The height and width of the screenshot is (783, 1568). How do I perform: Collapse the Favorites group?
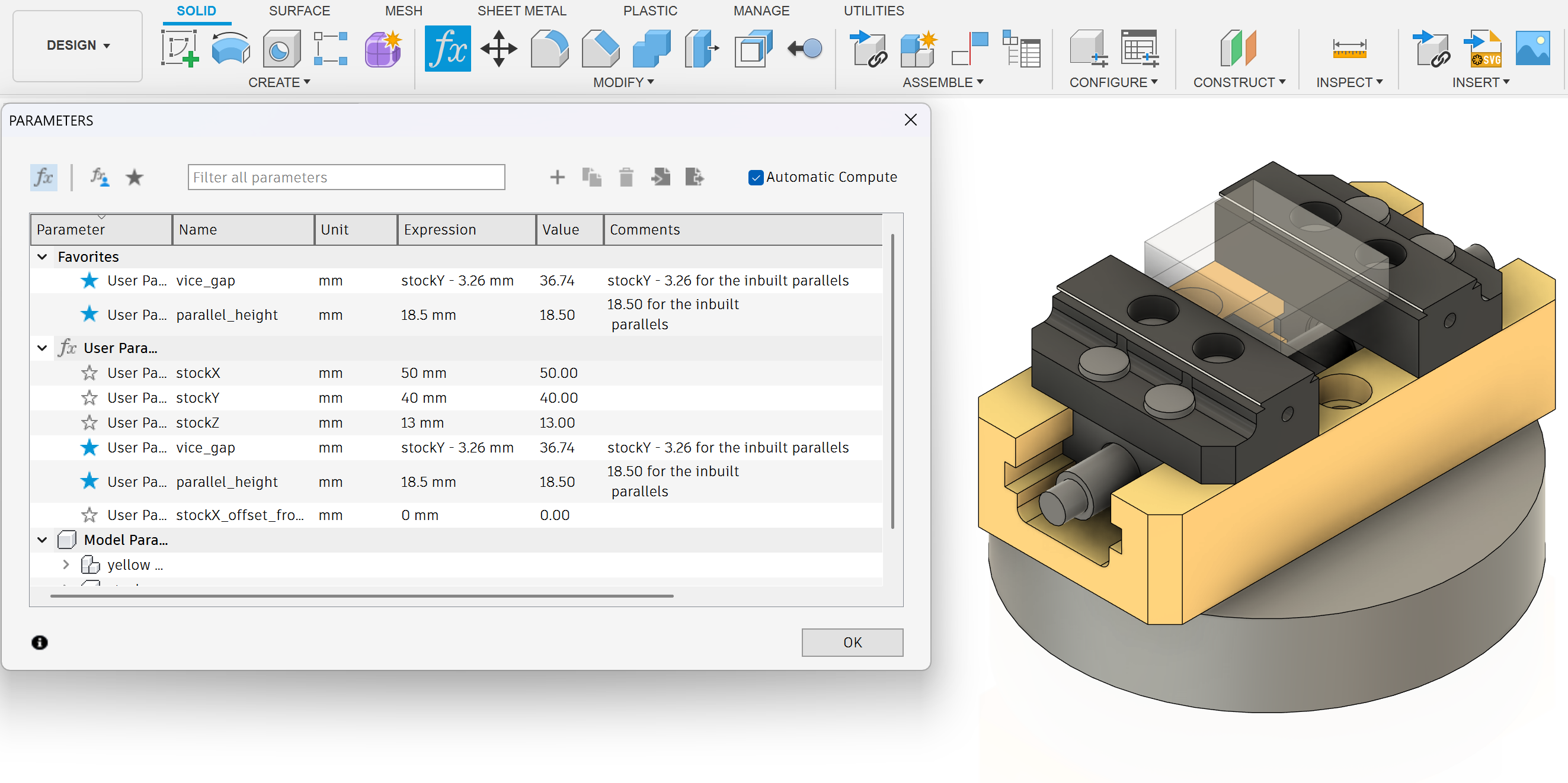tap(42, 256)
